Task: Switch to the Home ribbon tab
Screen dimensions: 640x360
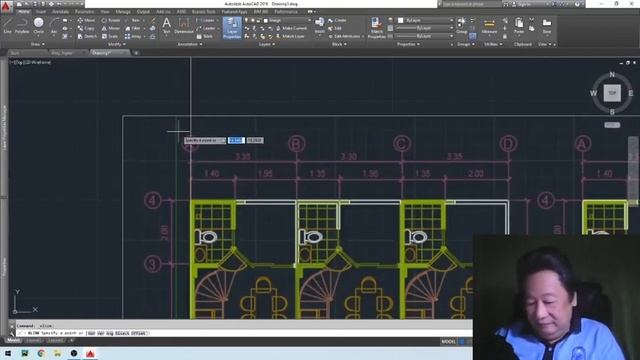Action: tap(24, 12)
